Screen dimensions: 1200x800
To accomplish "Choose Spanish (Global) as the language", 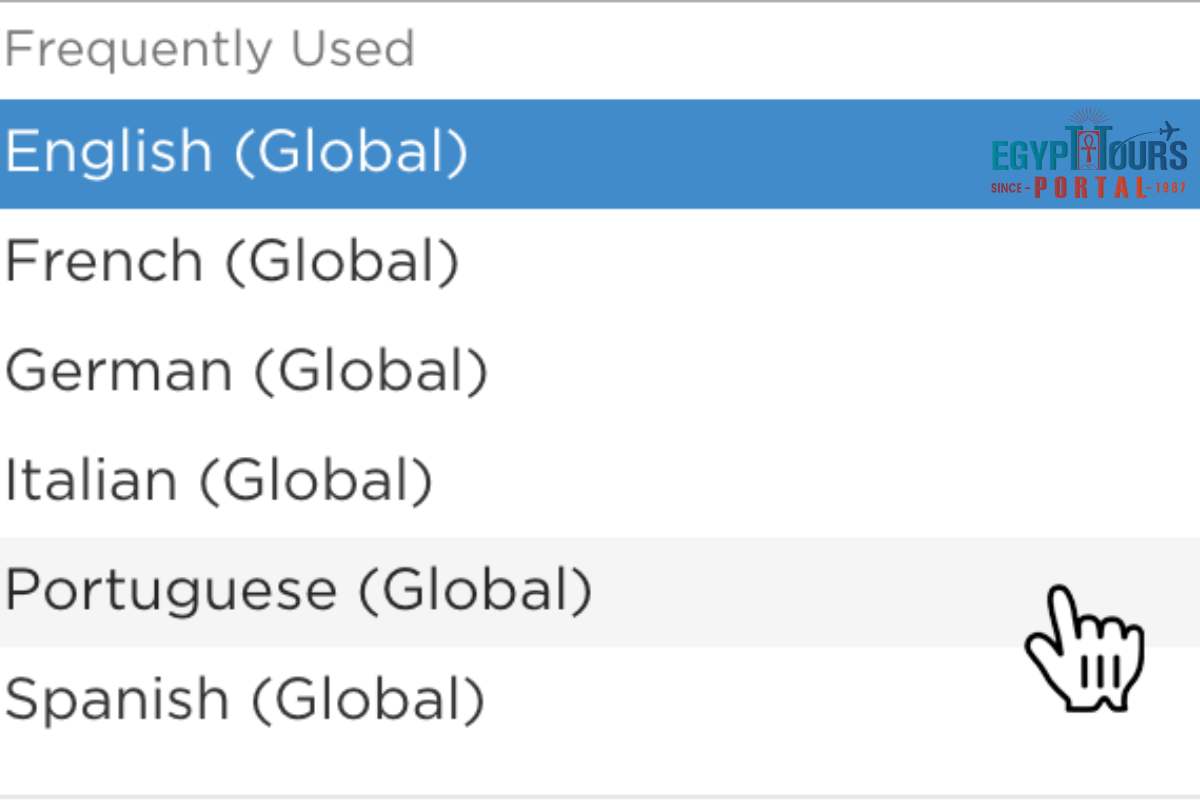I will 245,699.
